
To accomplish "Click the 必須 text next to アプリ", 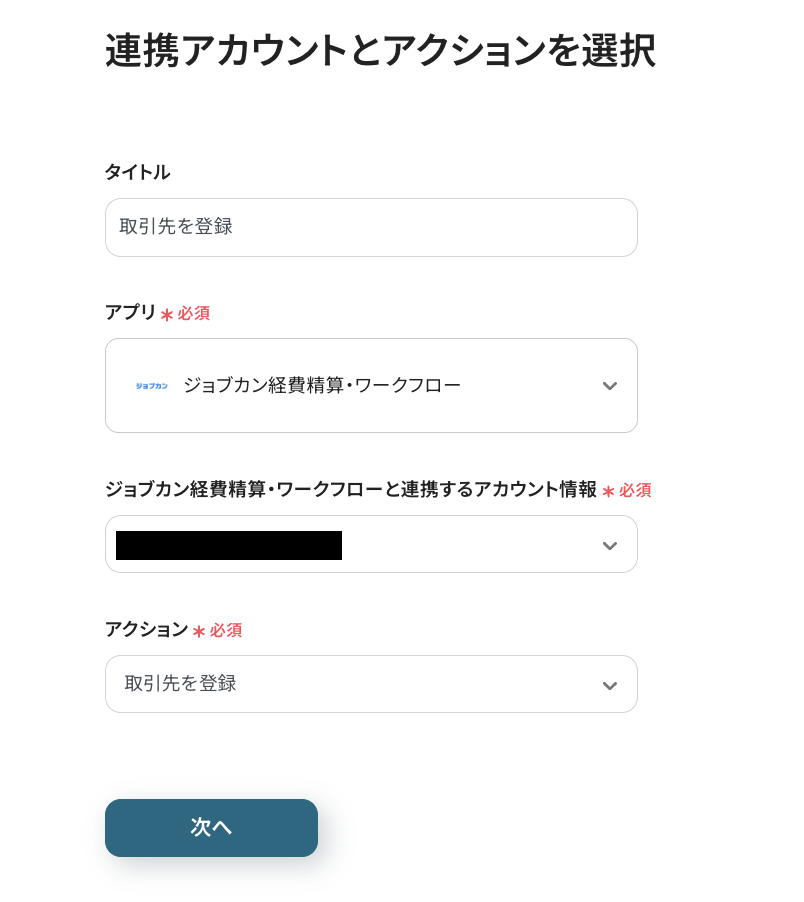I will (x=194, y=314).
